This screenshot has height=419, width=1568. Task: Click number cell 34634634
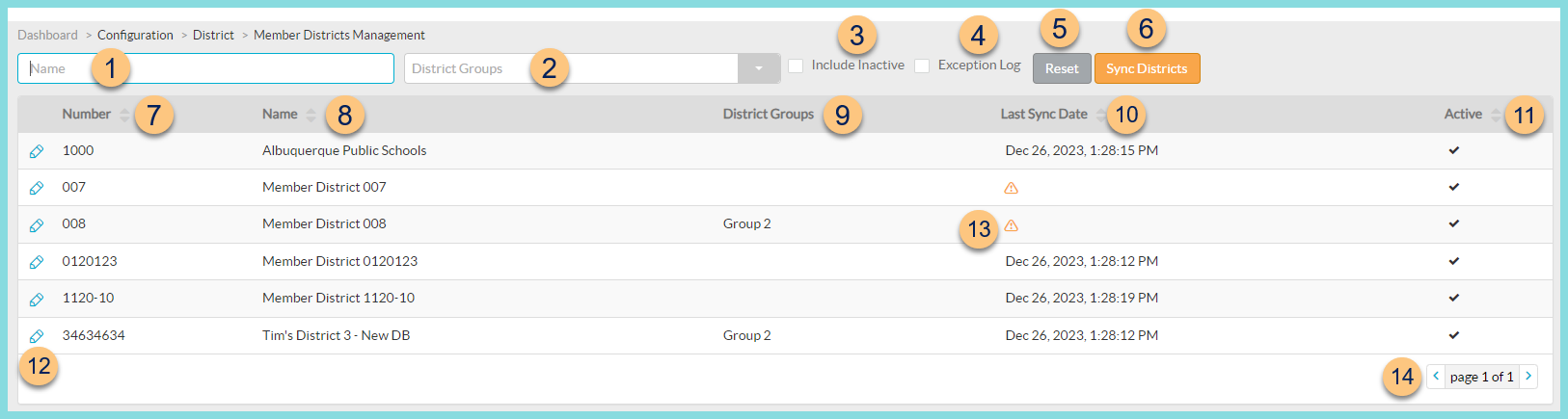point(94,335)
